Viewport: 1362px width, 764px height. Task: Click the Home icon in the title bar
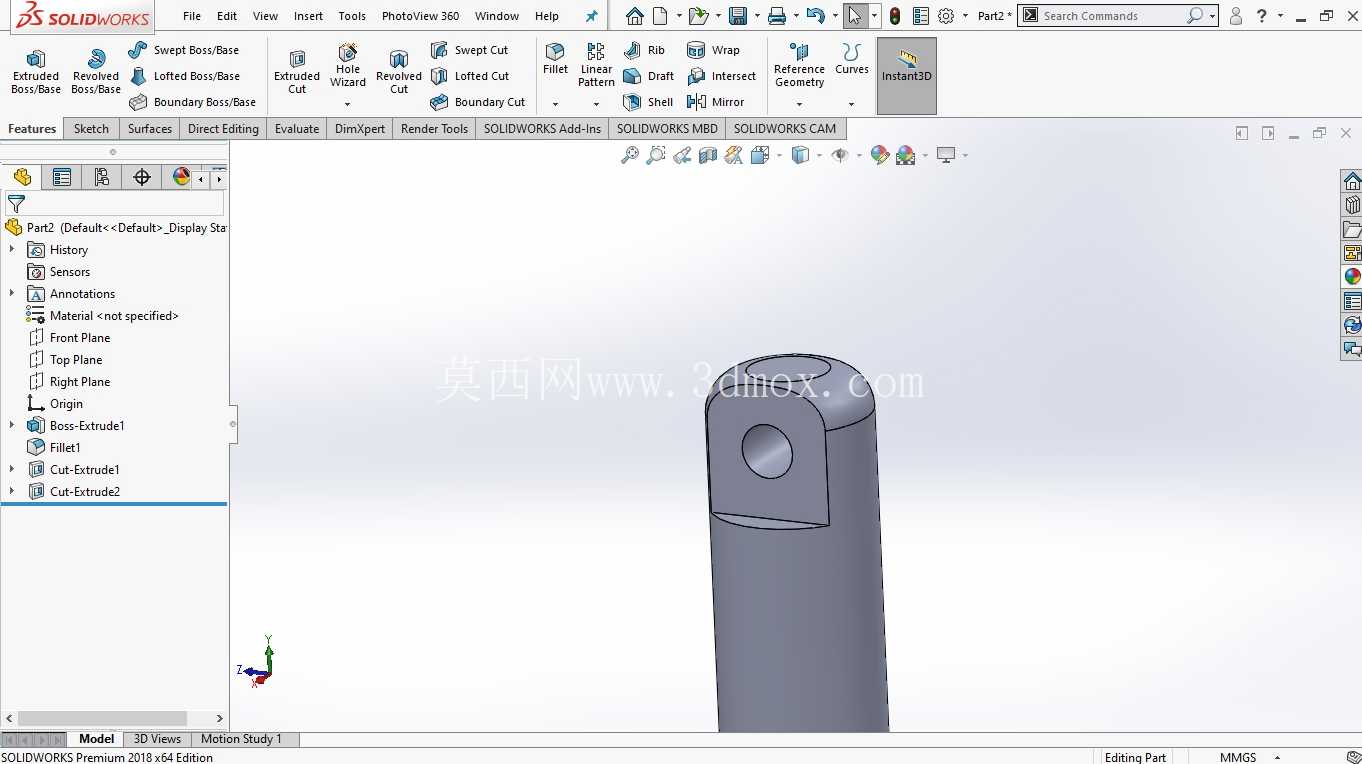tap(634, 16)
